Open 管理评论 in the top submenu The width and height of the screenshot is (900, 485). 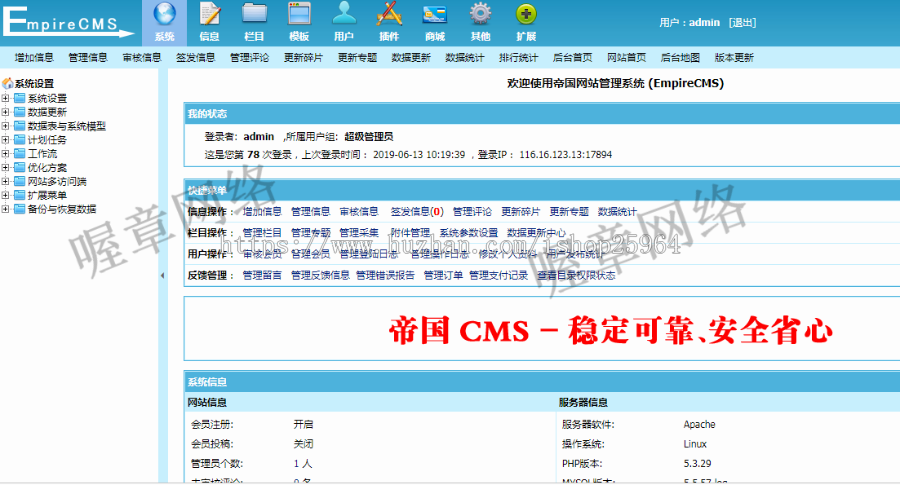(x=249, y=57)
